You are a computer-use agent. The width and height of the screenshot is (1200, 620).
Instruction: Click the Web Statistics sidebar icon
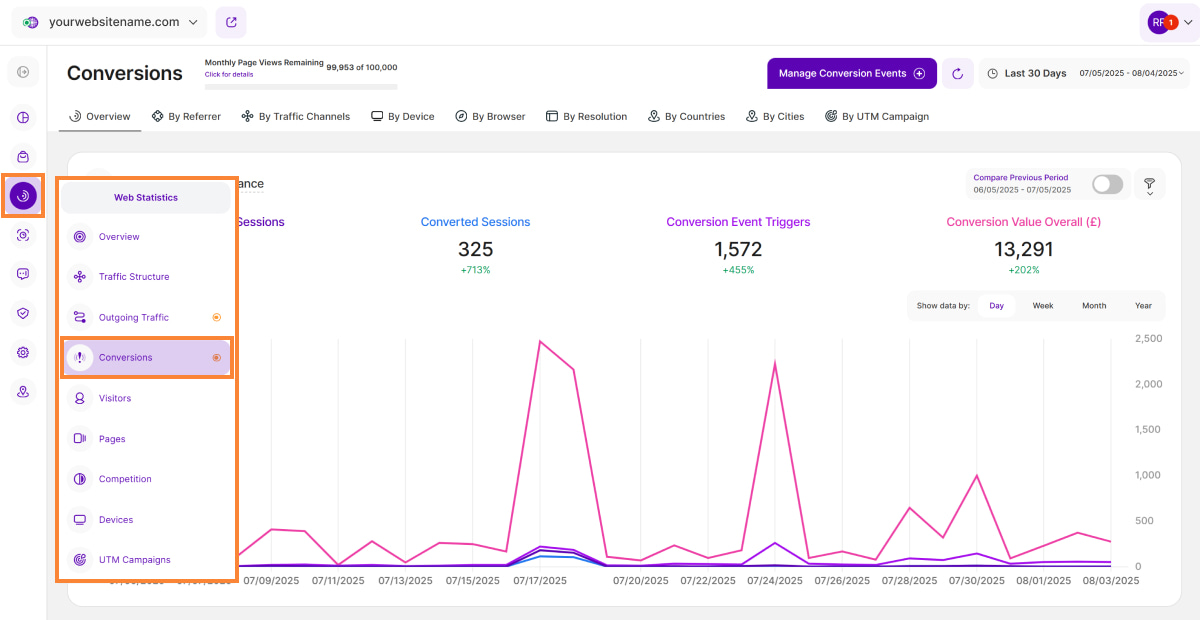(x=23, y=196)
